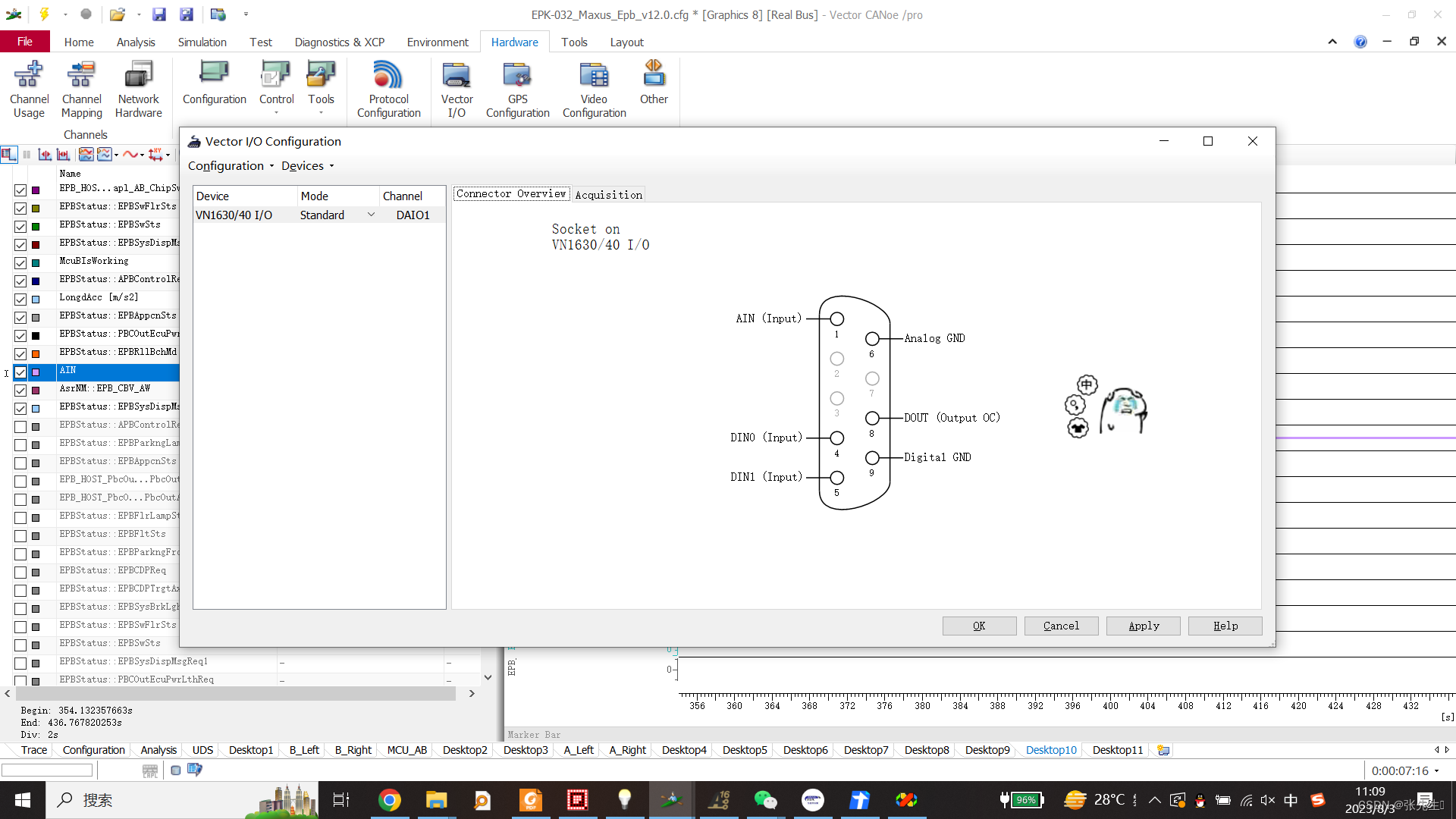Screen dimensions: 1456x819
Task: Open the Configuration dropdown in dialog
Action: pyautogui.click(x=231, y=166)
